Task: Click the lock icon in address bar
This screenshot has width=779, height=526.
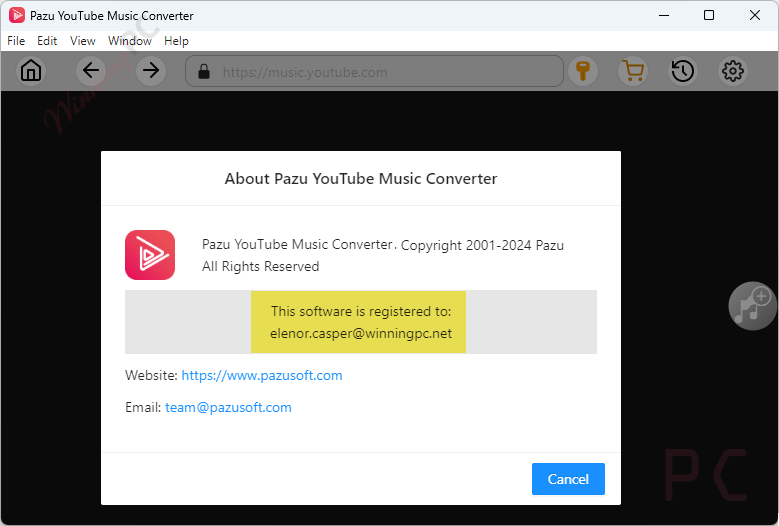Action: click(x=204, y=72)
